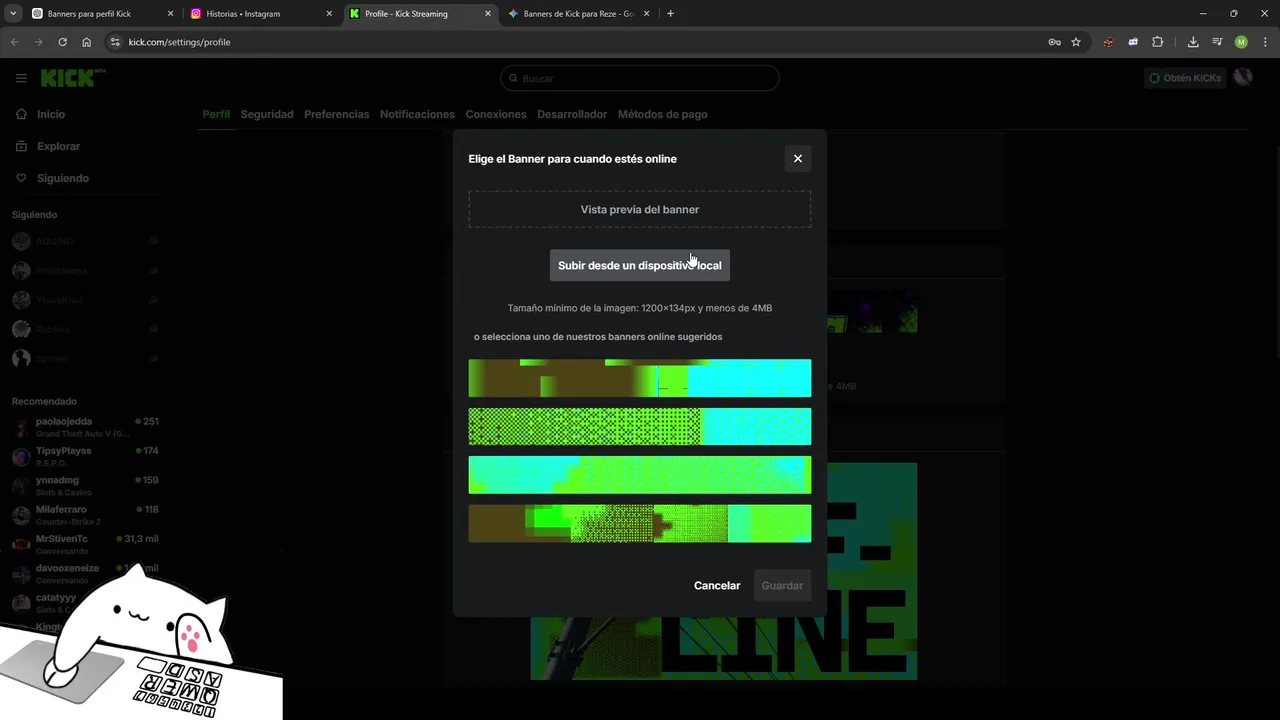Open the saved passwords key icon
Screen dimensions: 1280x720
pos(1054,42)
